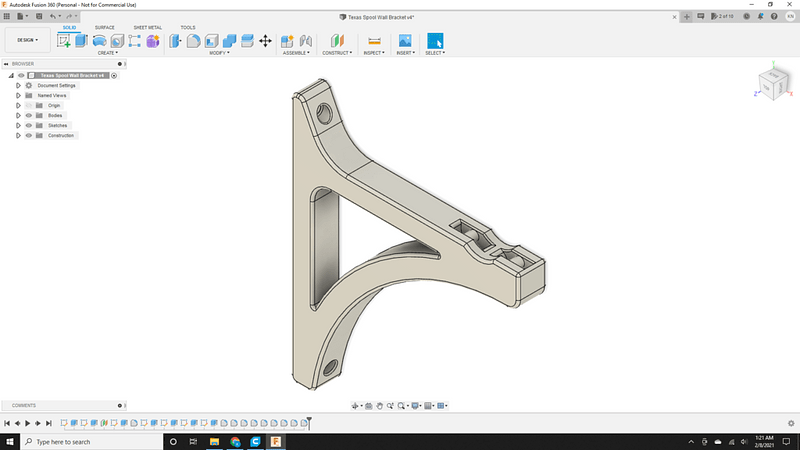Choose the Move/Copy tool
Screen dimensions: 800x450
point(265,41)
